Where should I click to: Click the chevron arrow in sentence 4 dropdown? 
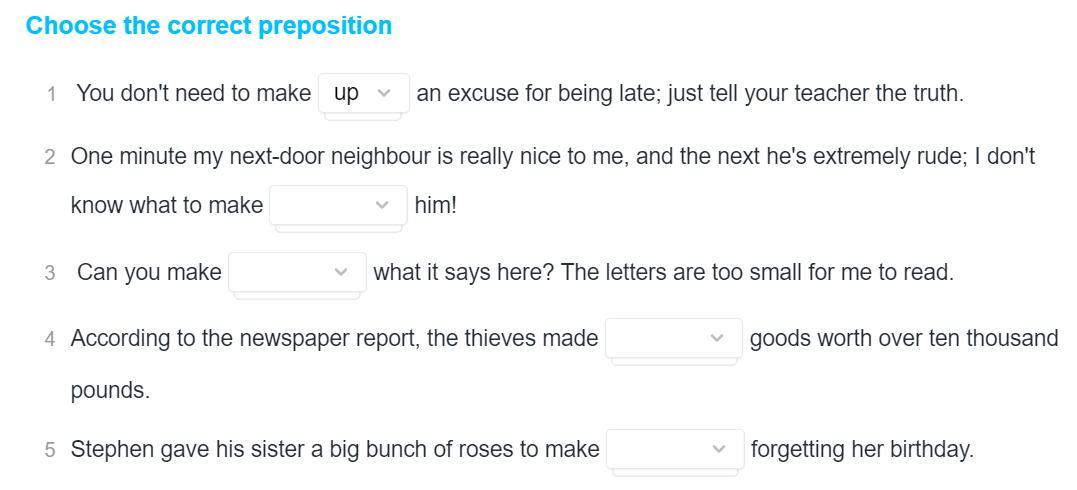[x=717, y=338]
